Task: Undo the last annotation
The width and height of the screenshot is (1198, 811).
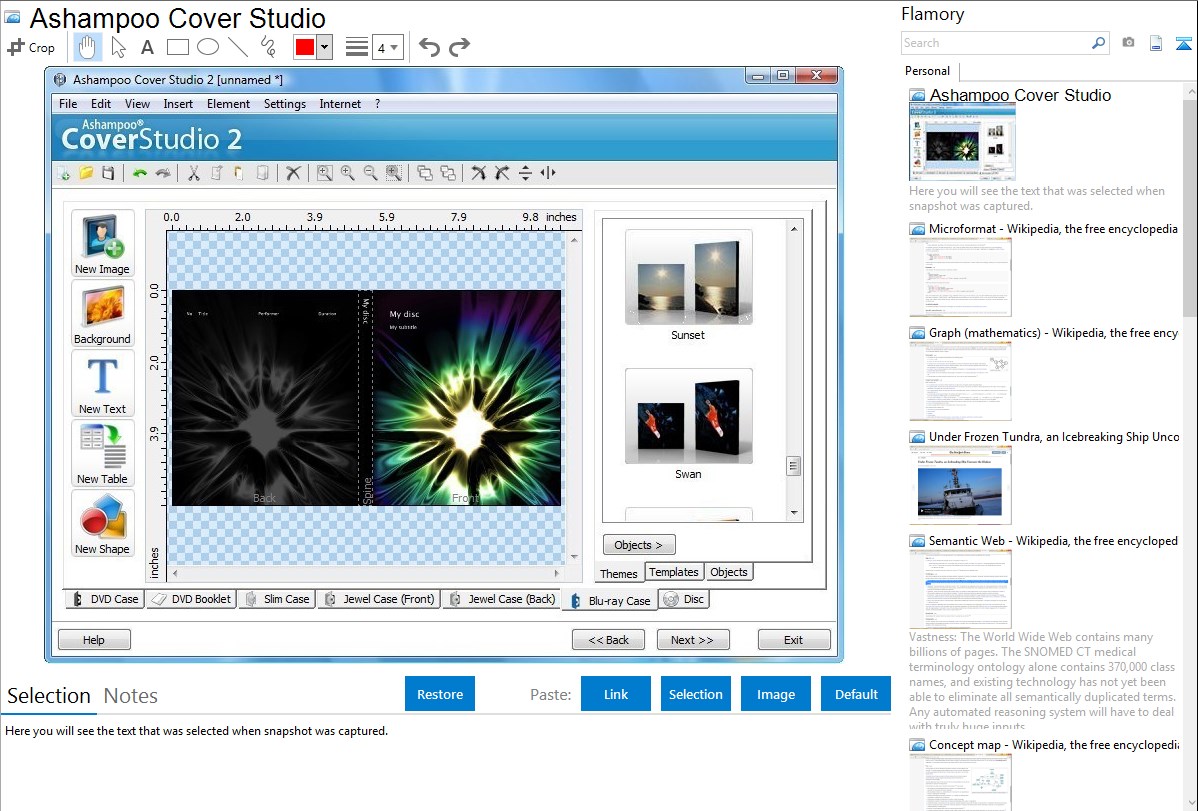Action: (x=429, y=47)
